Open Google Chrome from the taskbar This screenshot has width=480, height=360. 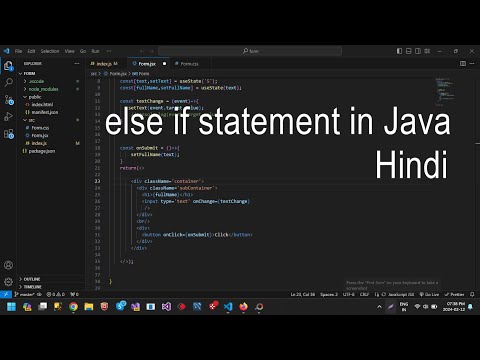[73, 307]
